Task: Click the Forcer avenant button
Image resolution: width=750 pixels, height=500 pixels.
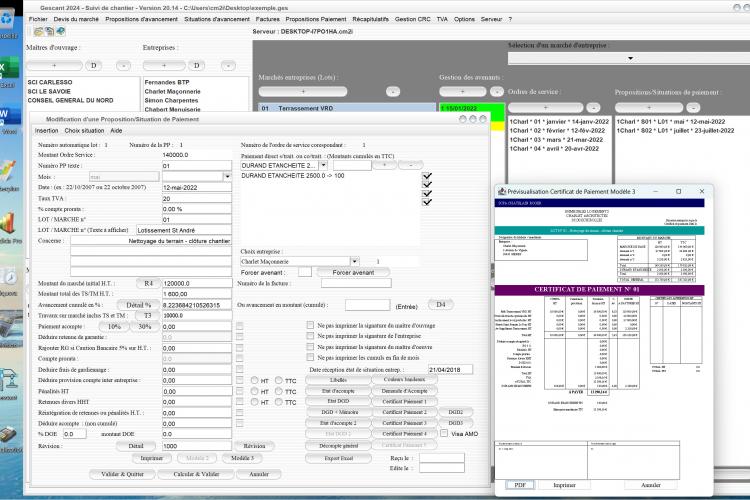Action: (353, 272)
